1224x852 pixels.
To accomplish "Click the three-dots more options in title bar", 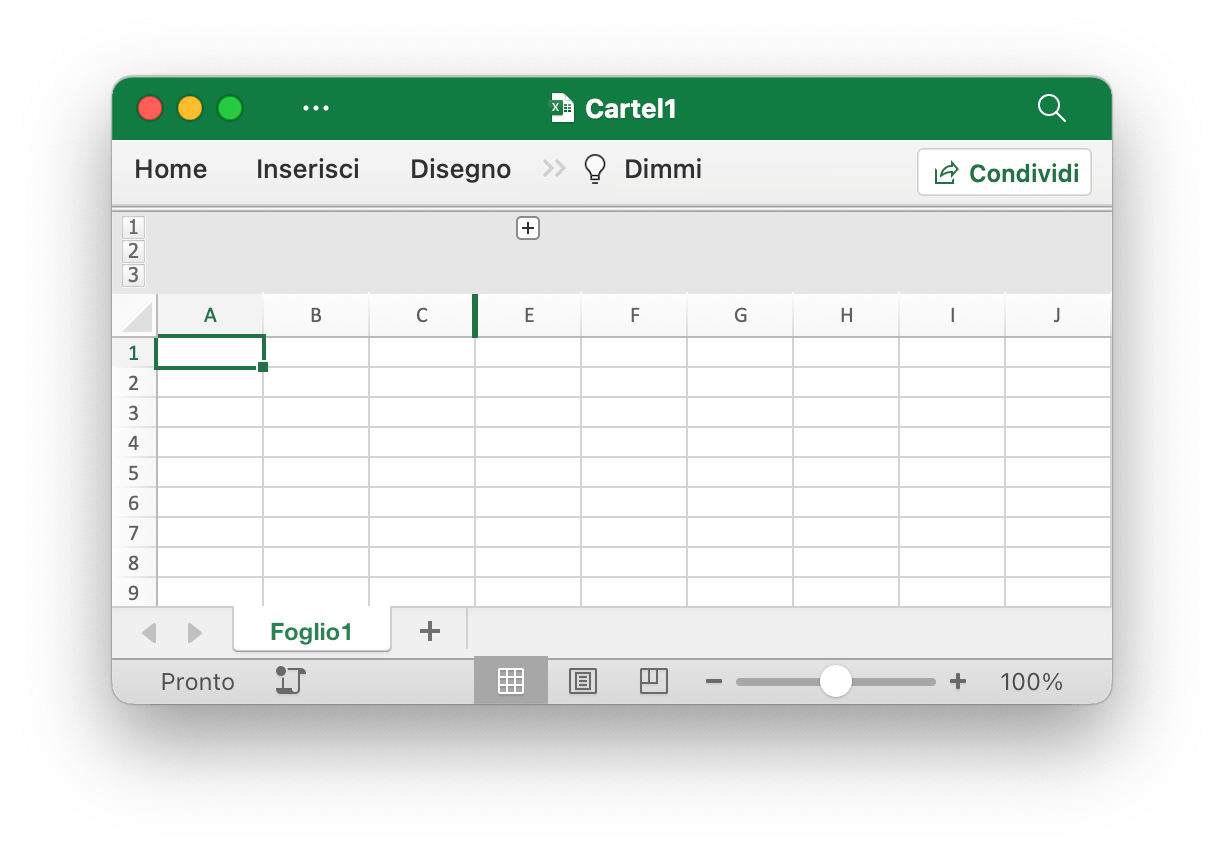I will [x=316, y=108].
